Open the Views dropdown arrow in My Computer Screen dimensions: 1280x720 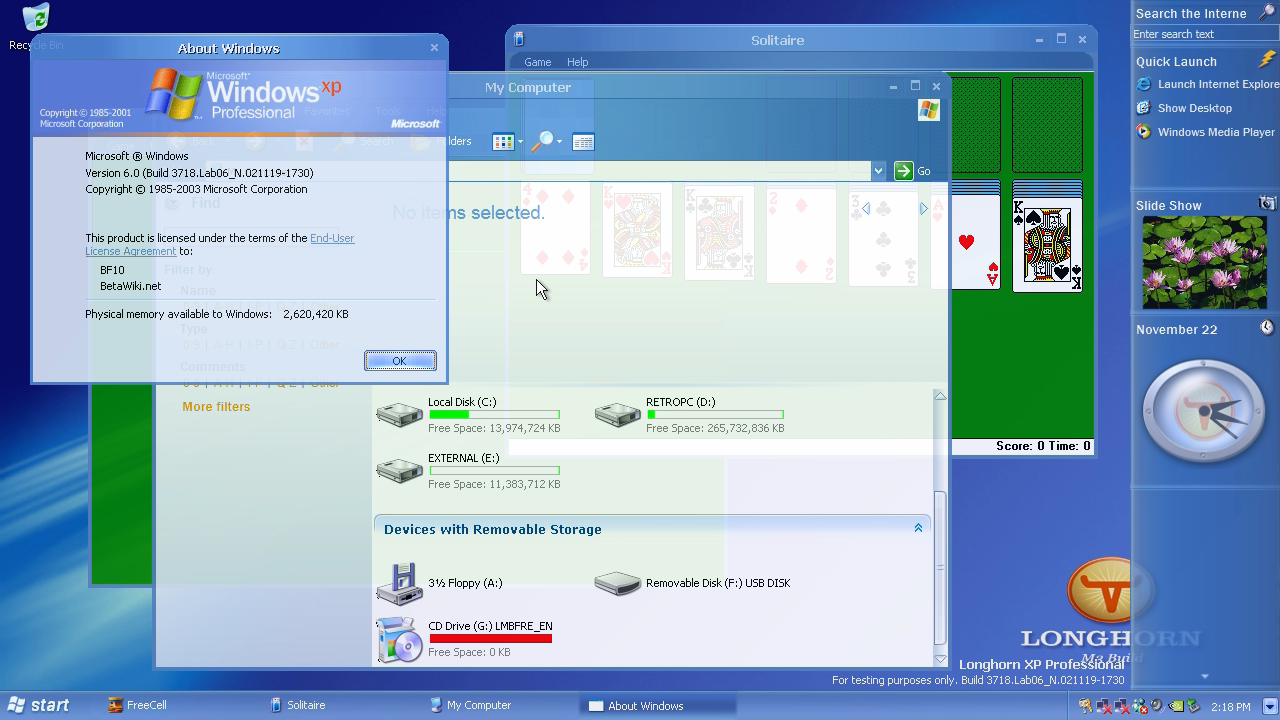point(520,142)
